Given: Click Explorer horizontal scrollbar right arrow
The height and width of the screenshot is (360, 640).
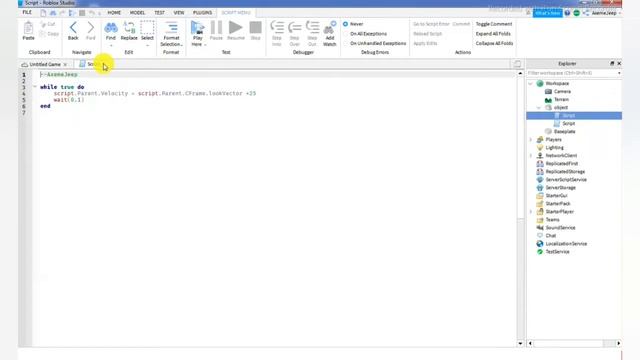Looking at the screenshot, I should coord(618,343).
